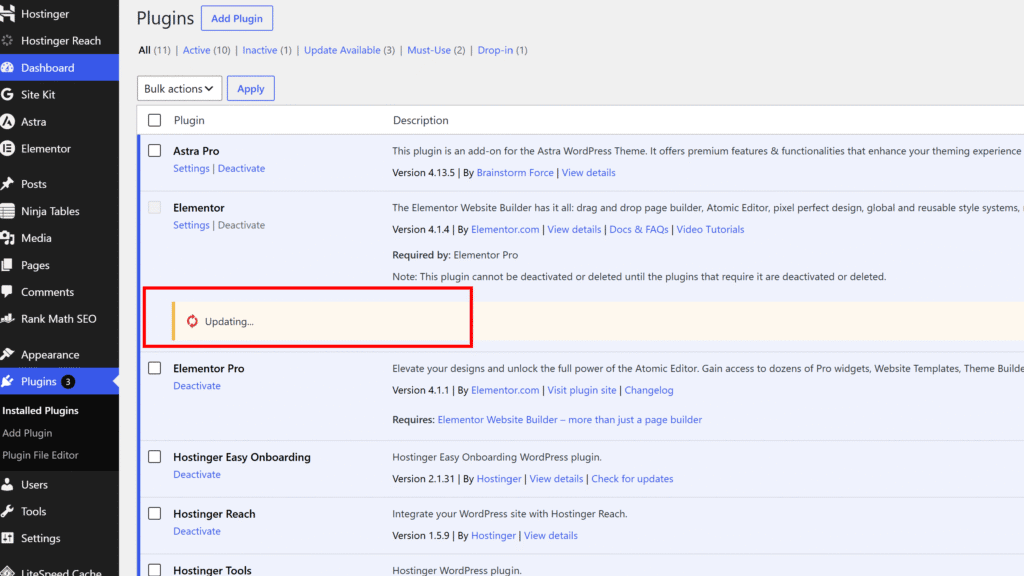Click the disabled Elementor plugin checkbox
The width and height of the screenshot is (1024, 576).
coord(154,208)
